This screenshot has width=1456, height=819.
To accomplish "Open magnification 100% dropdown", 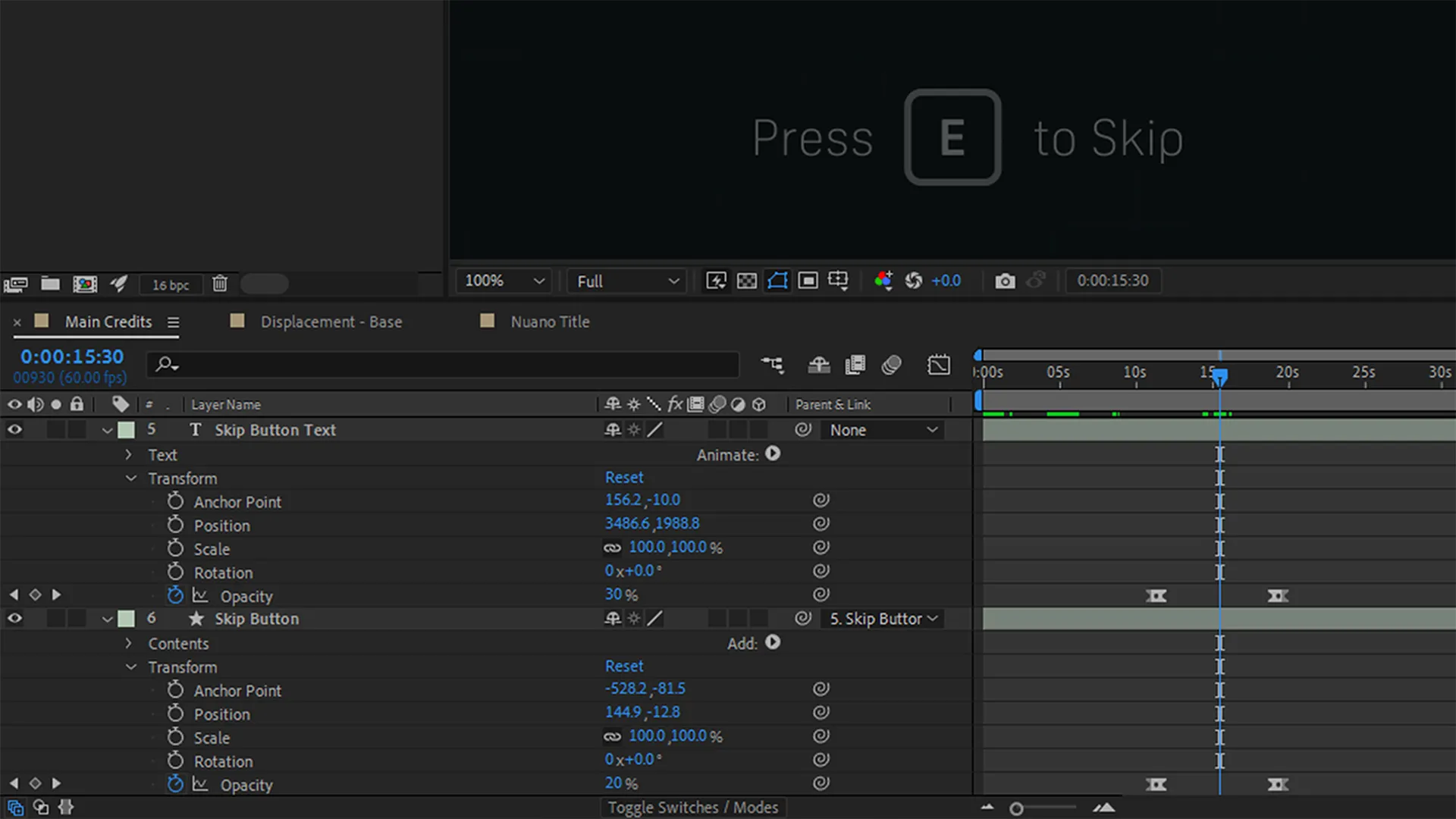I will tap(504, 281).
